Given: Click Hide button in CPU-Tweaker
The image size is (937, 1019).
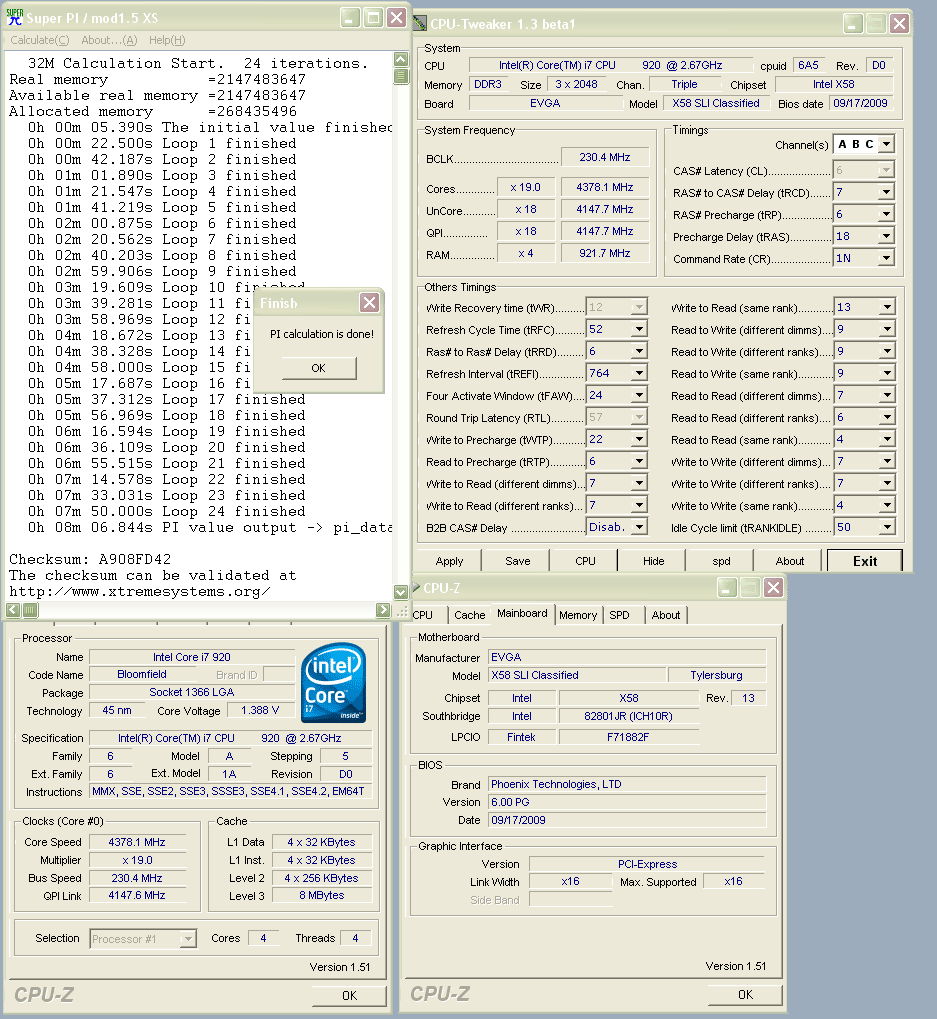Looking at the screenshot, I should click(654, 561).
